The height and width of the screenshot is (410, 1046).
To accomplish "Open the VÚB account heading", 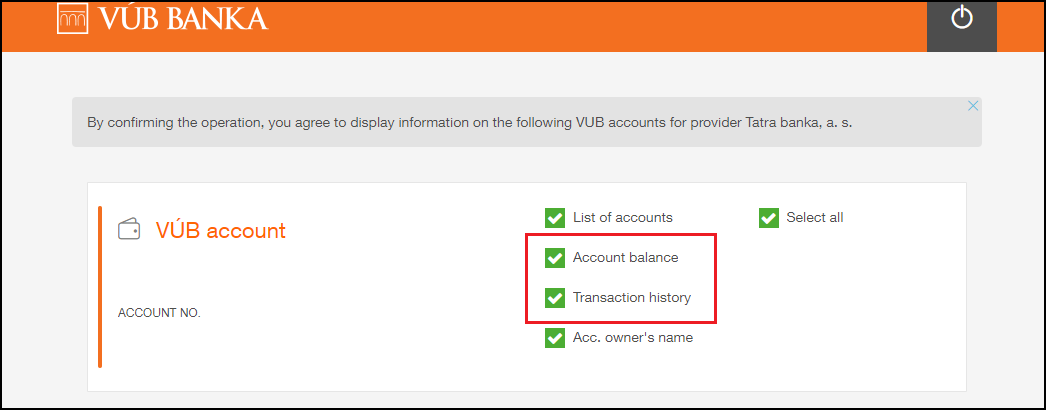I will [221, 231].
